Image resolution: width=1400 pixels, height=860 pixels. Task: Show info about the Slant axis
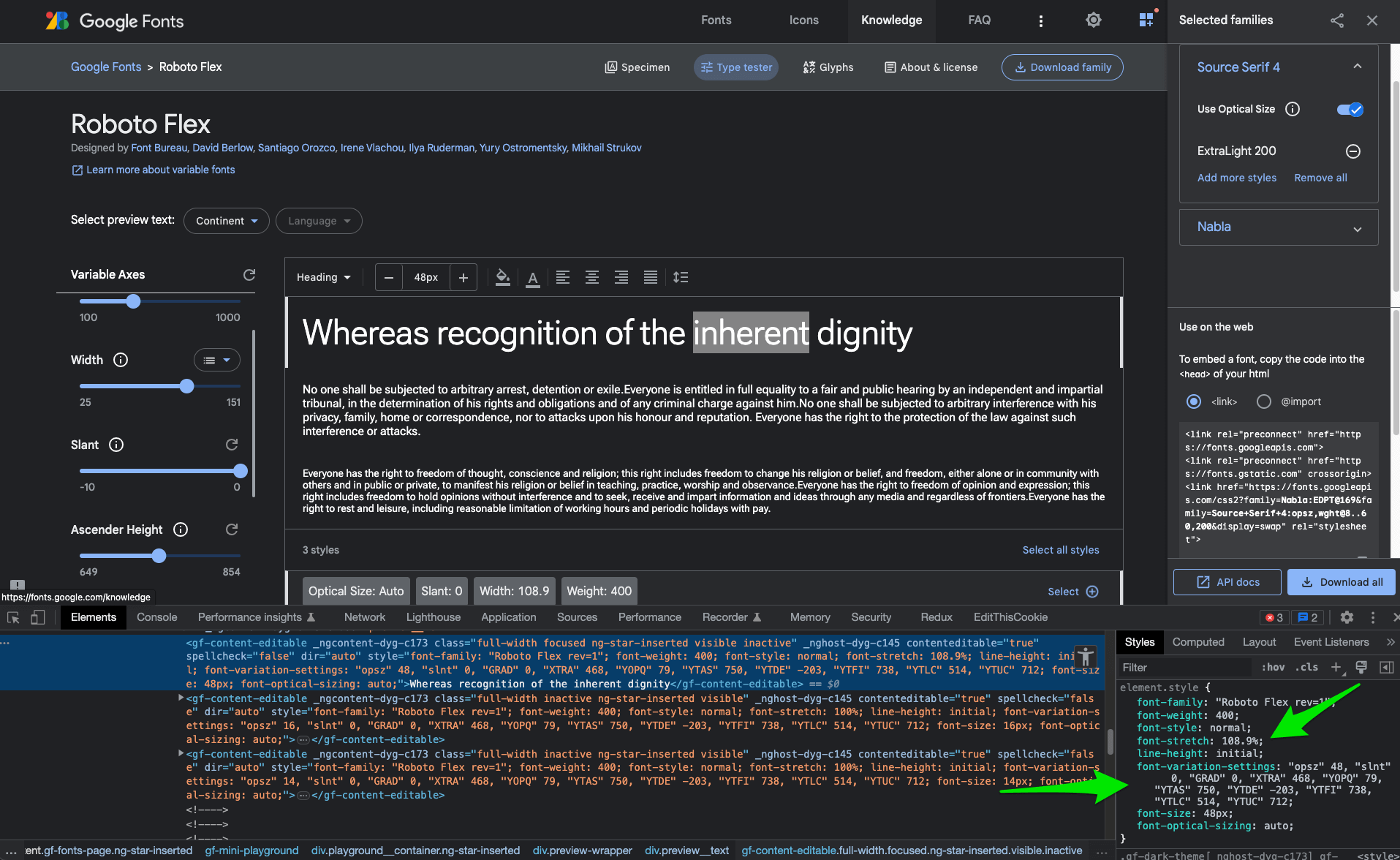116,445
